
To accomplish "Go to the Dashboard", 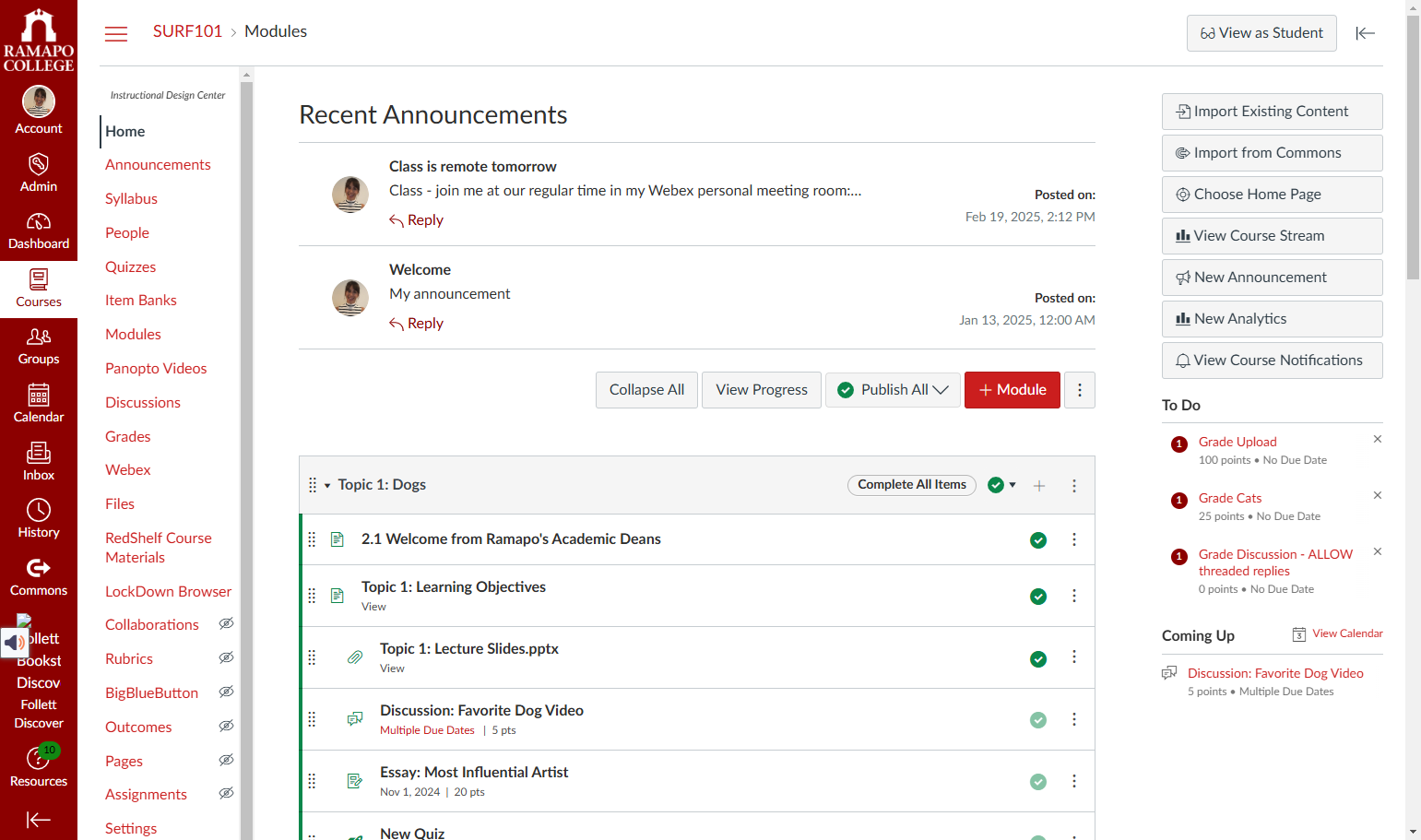I will 39,231.
